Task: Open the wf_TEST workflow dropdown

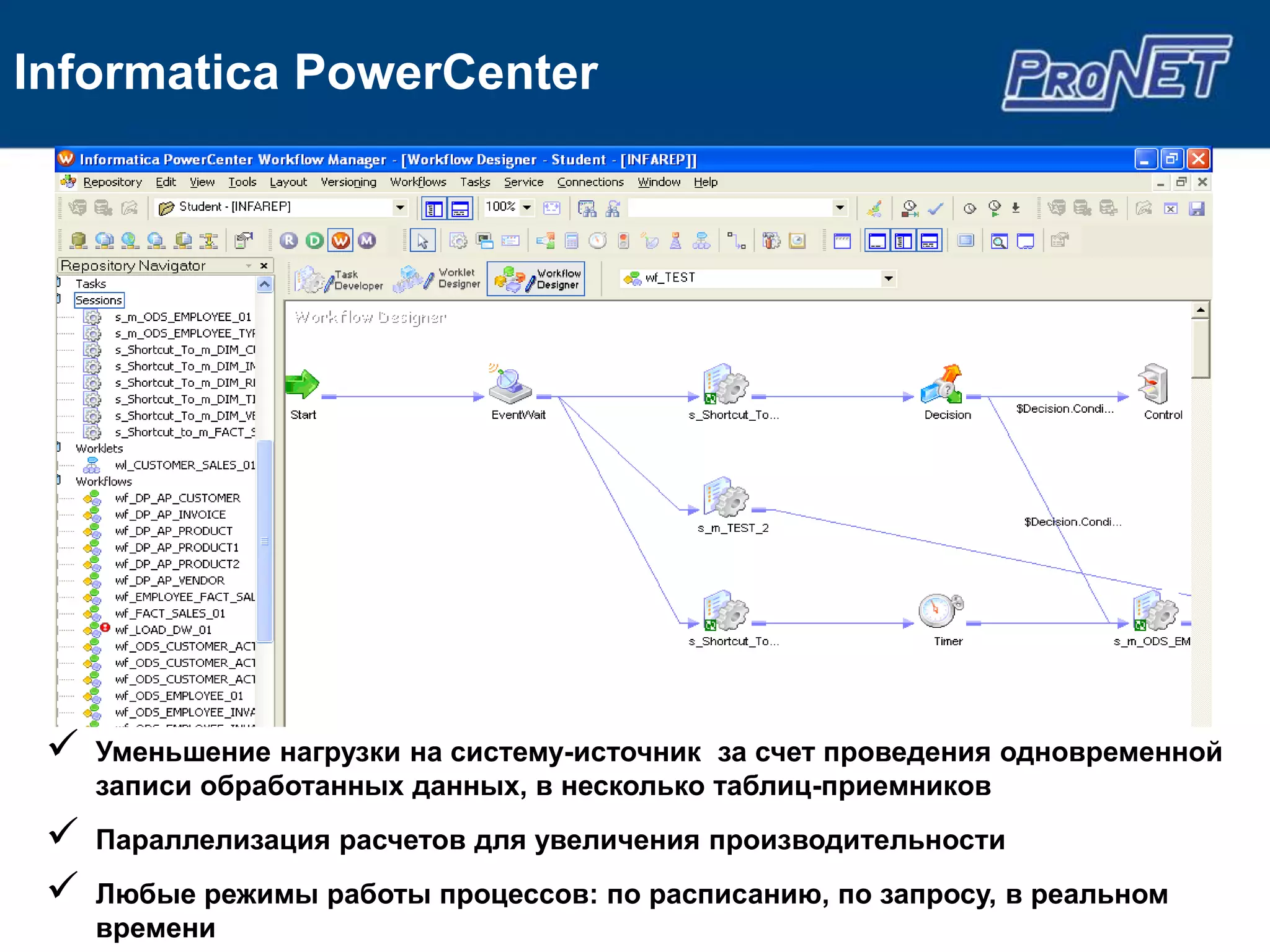Action: click(x=888, y=278)
